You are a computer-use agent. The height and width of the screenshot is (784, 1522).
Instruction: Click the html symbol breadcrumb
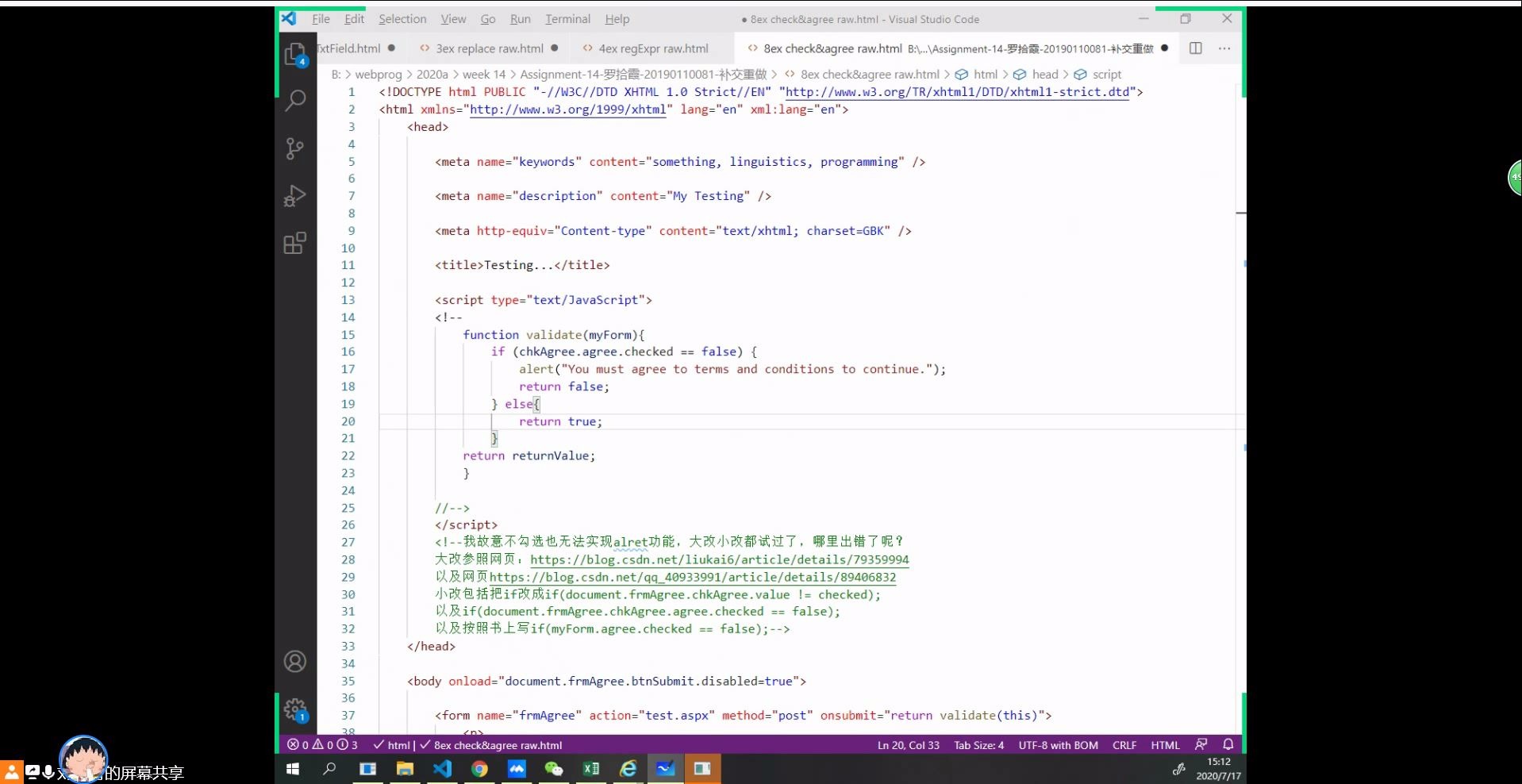[x=985, y=75]
